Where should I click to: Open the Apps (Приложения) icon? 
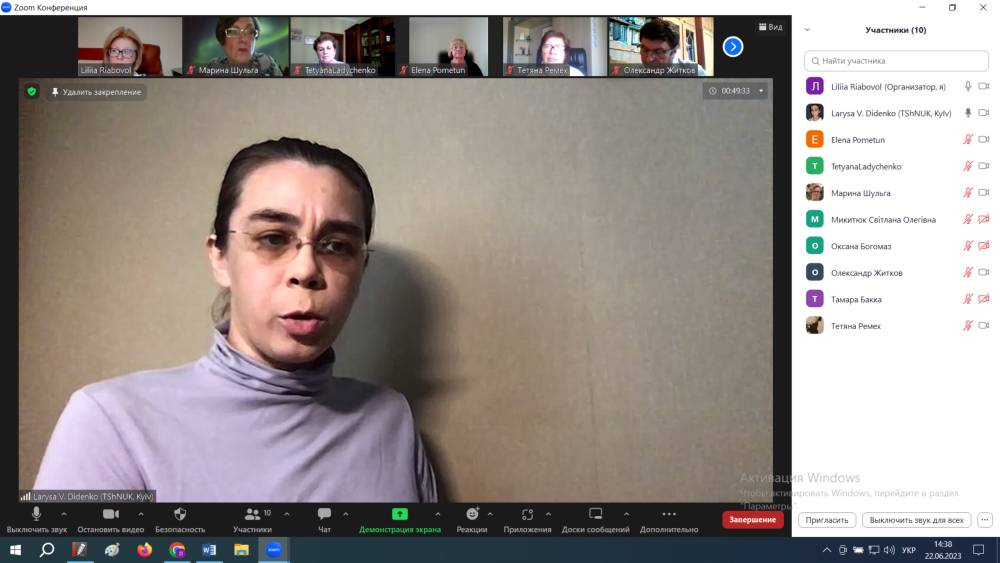point(527,515)
